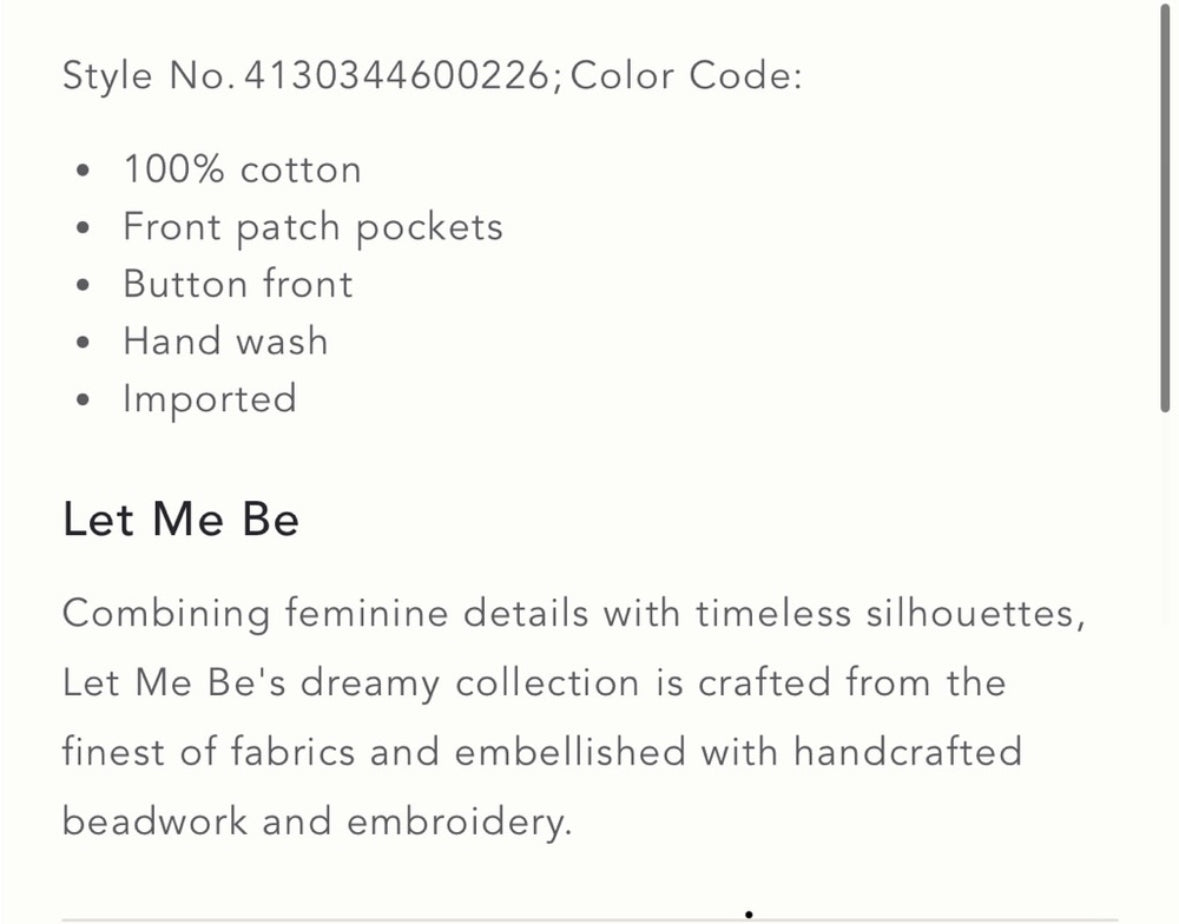
Task: Click the horizontal divider line at bottom
Action: [590, 919]
